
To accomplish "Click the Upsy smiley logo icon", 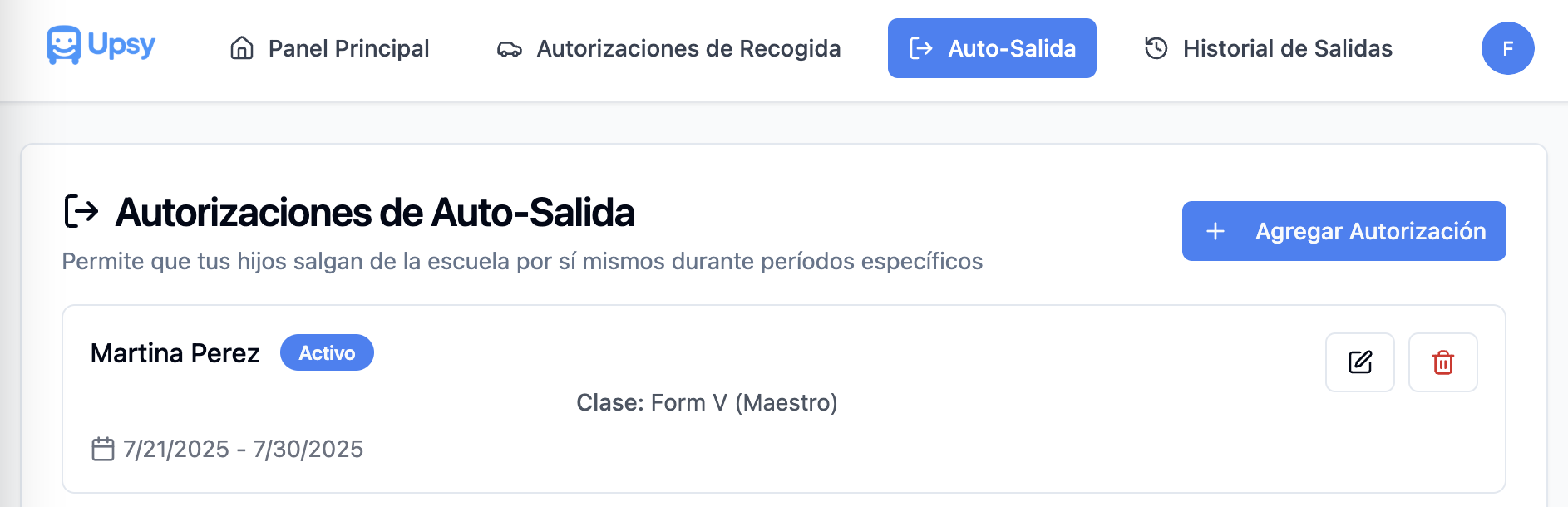I will 63,45.
